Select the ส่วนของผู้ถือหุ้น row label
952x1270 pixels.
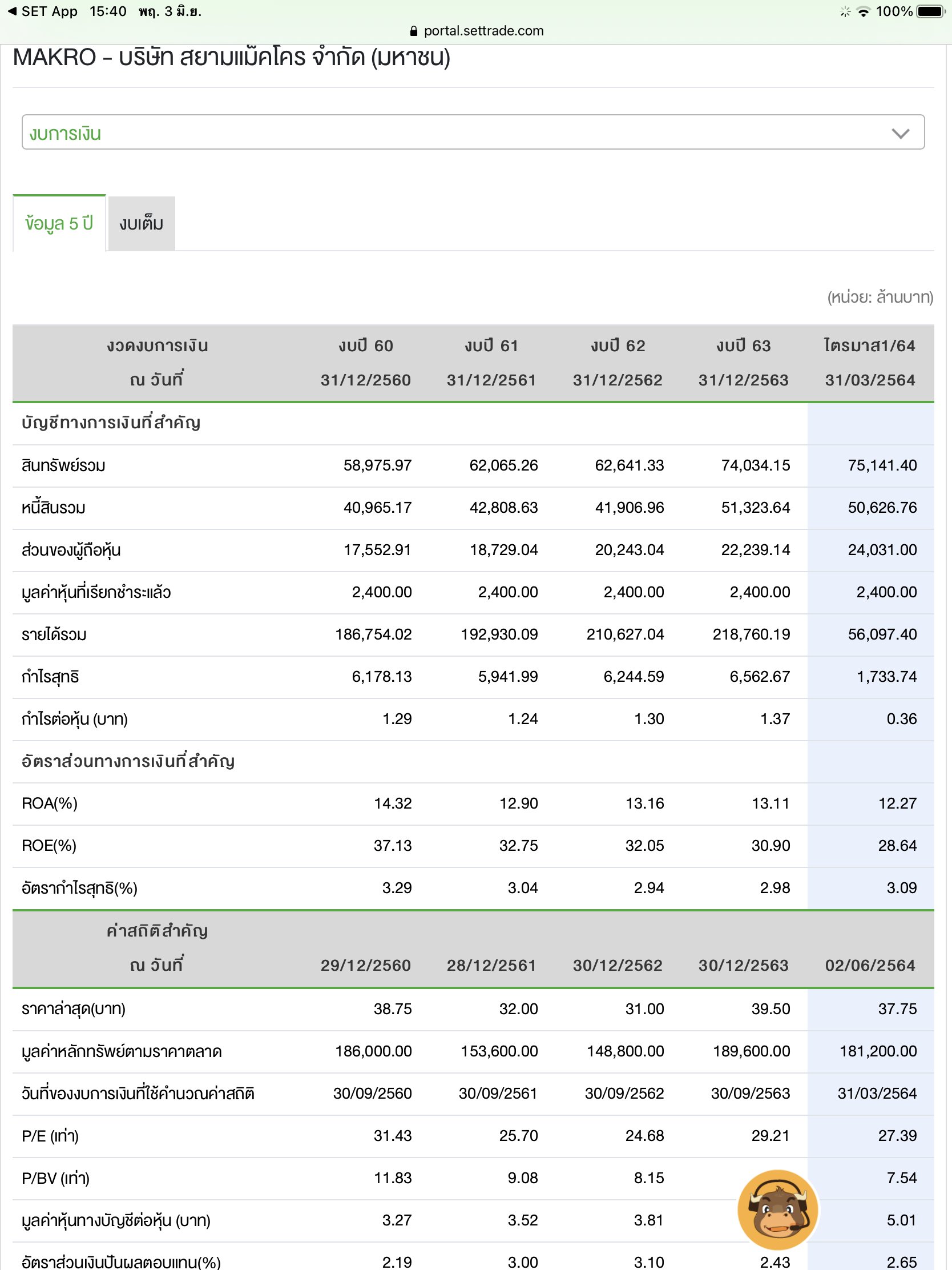[71, 550]
